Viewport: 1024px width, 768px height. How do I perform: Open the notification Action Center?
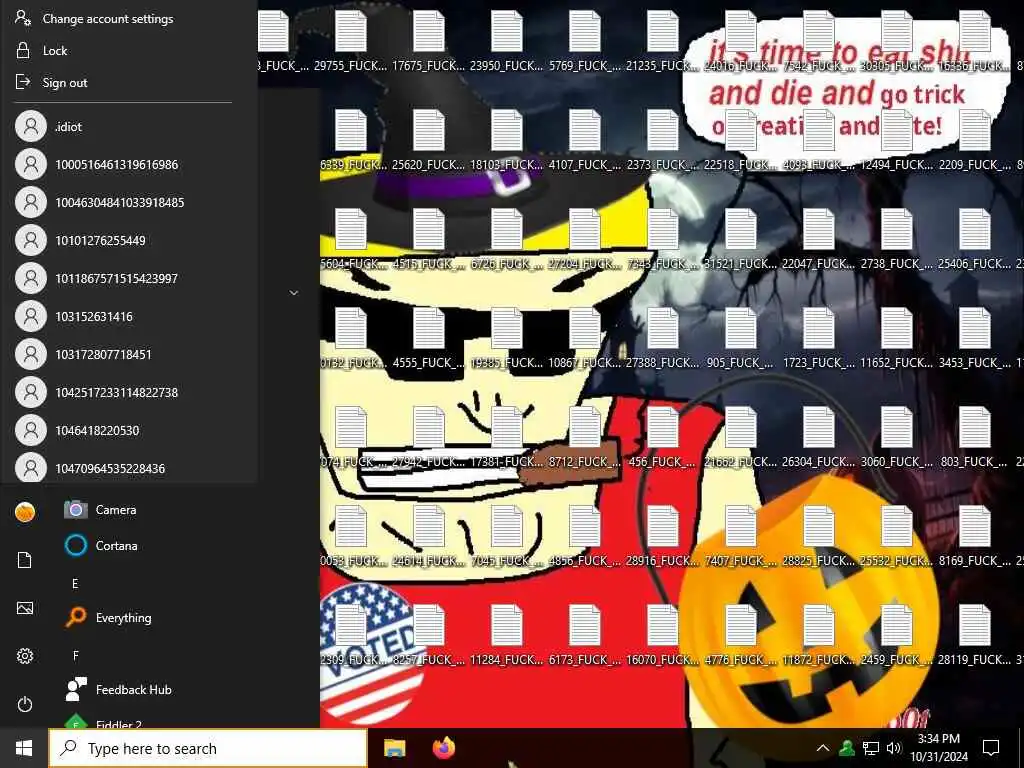click(x=991, y=748)
